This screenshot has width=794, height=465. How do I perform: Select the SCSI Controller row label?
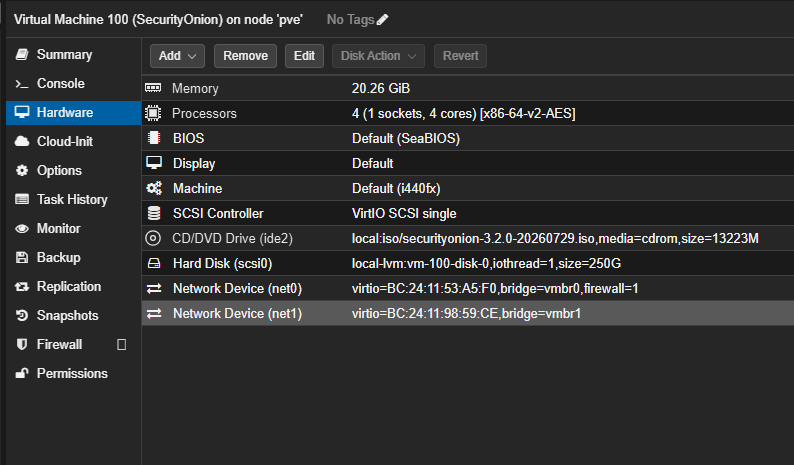tap(218, 213)
